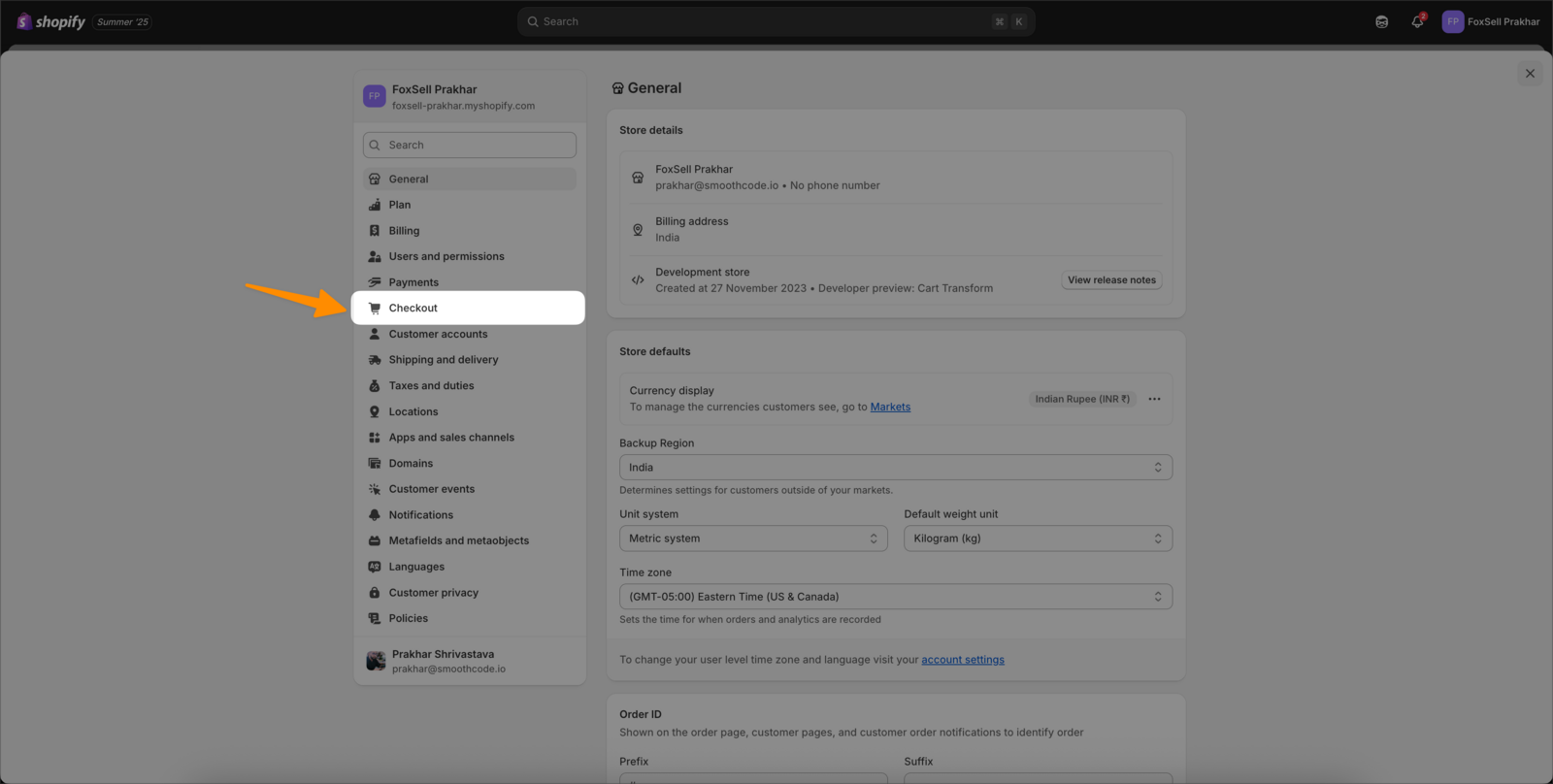Click the Domains icon
1553x784 pixels.
(375, 464)
